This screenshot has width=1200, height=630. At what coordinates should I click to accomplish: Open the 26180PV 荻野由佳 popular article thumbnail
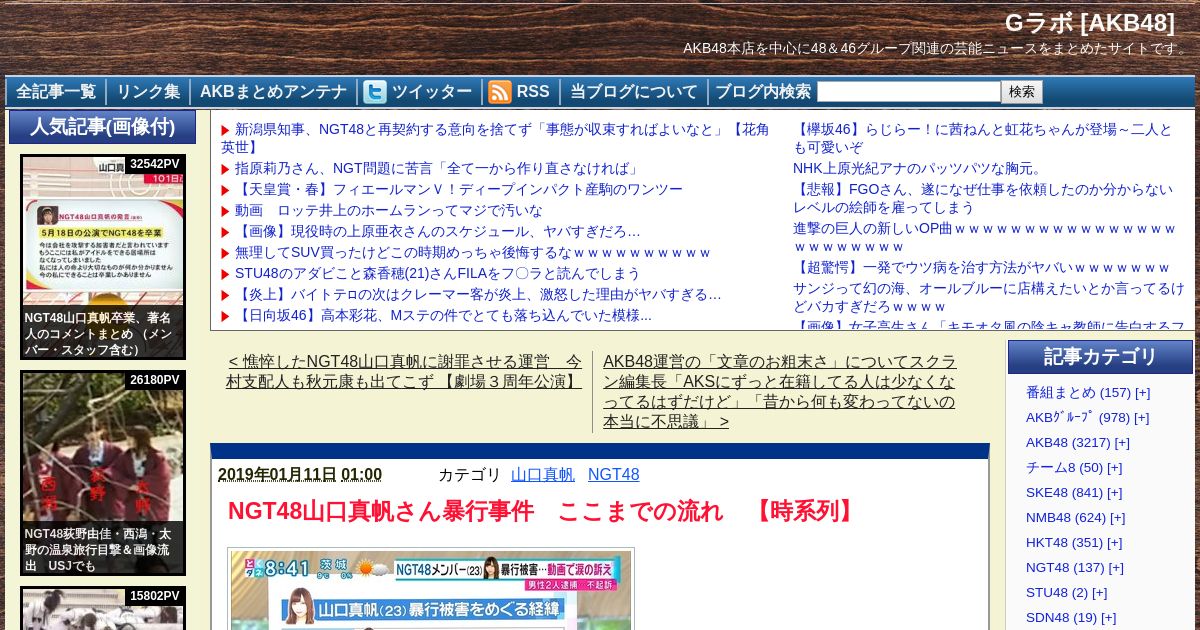(103, 473)
